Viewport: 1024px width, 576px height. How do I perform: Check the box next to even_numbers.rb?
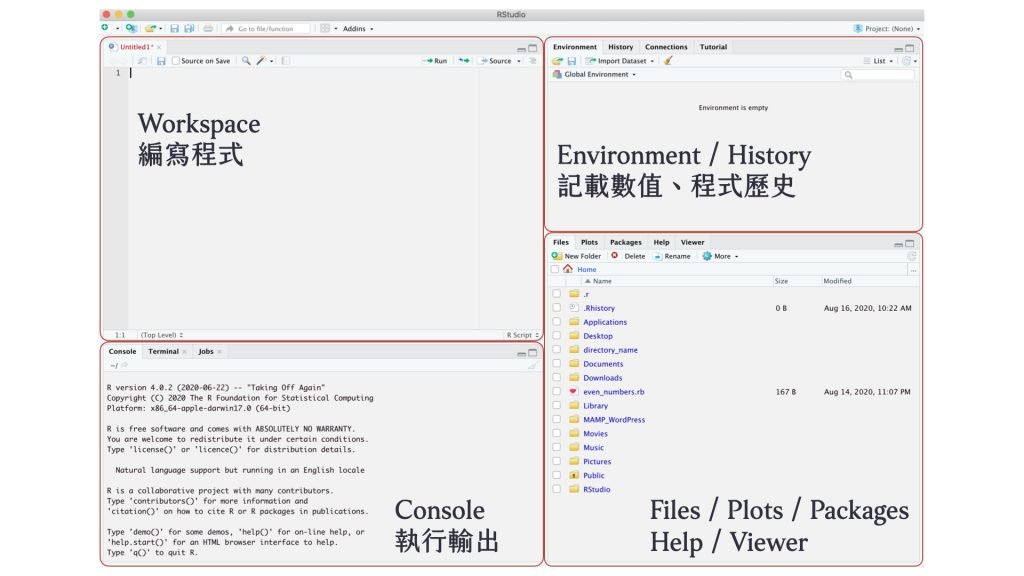pos(556,392)
